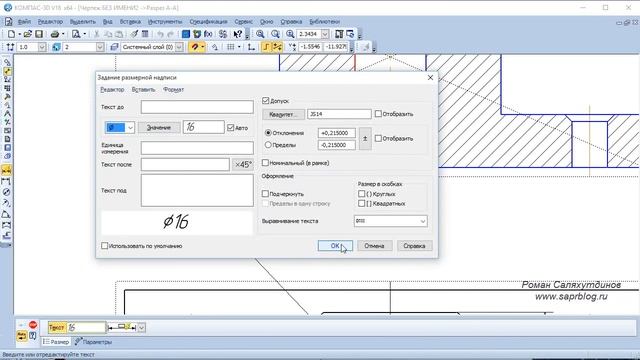Expand the Системный слой (0) layer dropdown

coord(179,47)
